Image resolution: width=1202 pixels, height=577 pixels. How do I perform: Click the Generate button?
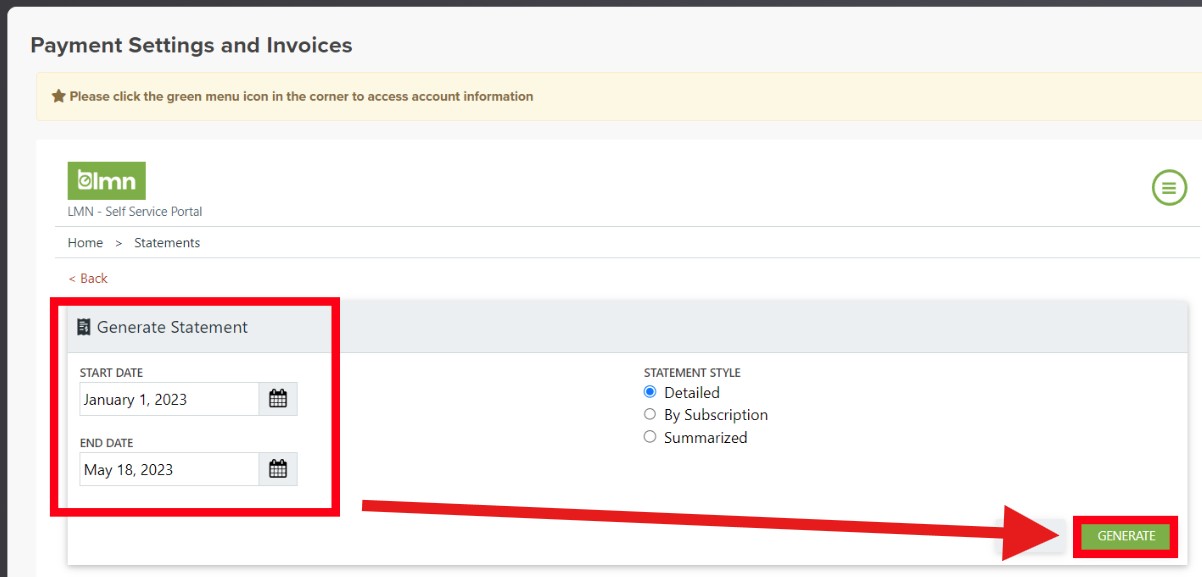click(x=1126, y=536)
